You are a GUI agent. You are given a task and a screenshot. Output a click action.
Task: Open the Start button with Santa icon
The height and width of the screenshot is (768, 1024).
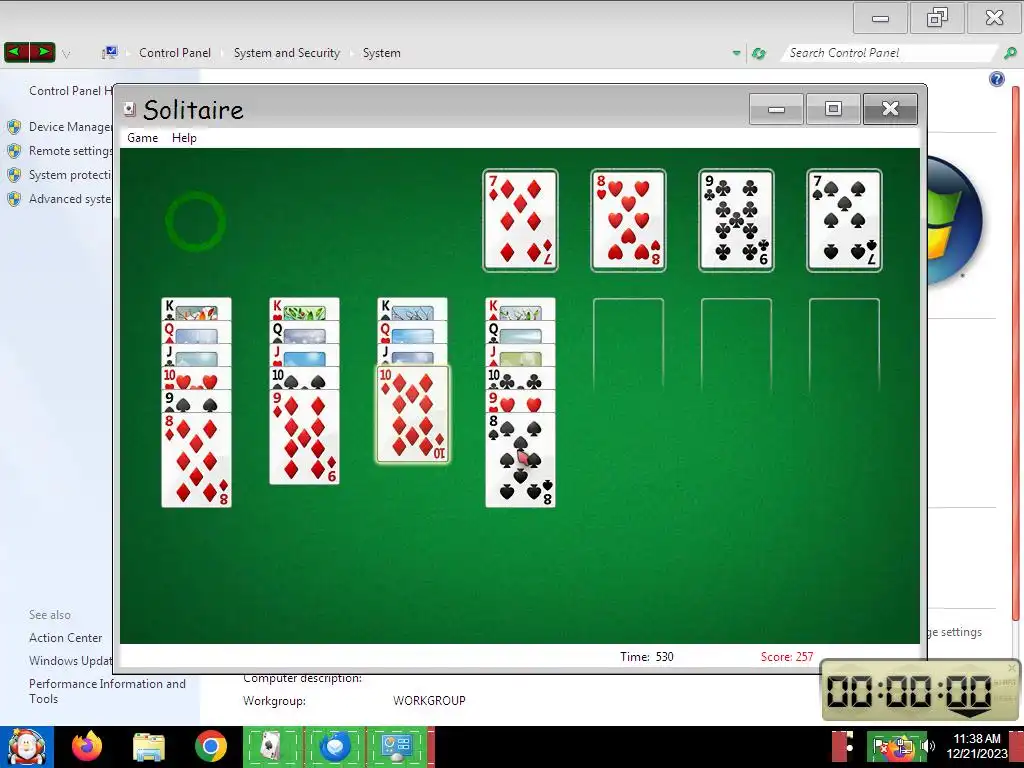(27, 747)
